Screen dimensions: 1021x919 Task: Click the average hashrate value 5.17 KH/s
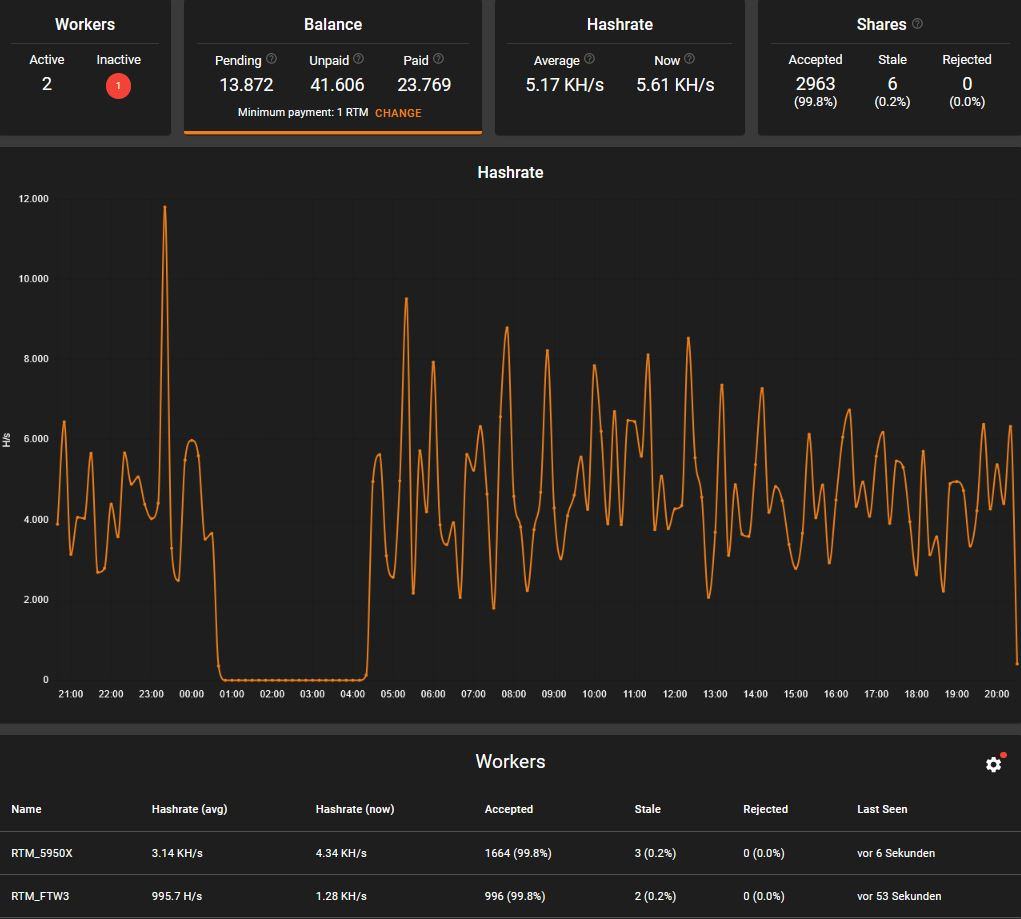[565, 85]
